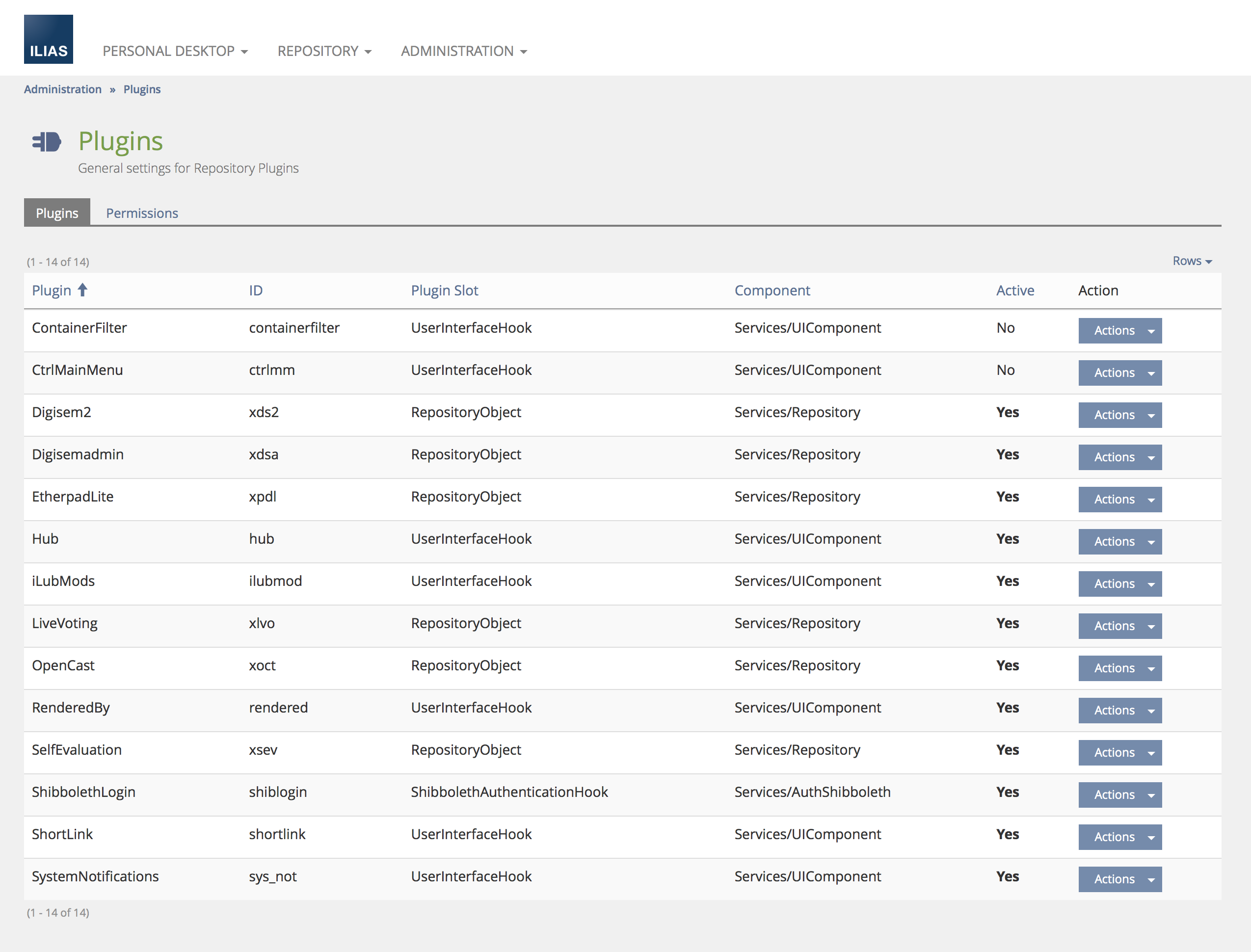
Task: Sort table by Active column header
Action: pos(1015,291)
